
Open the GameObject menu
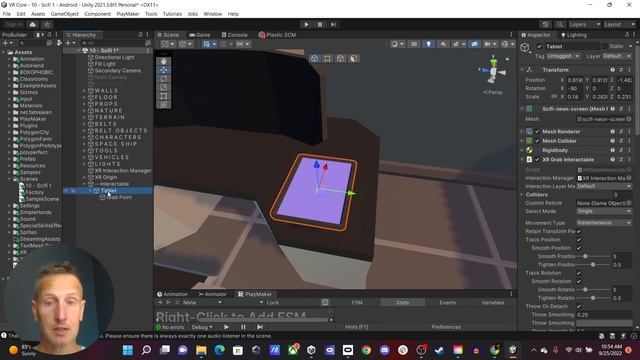pos(64,14)
